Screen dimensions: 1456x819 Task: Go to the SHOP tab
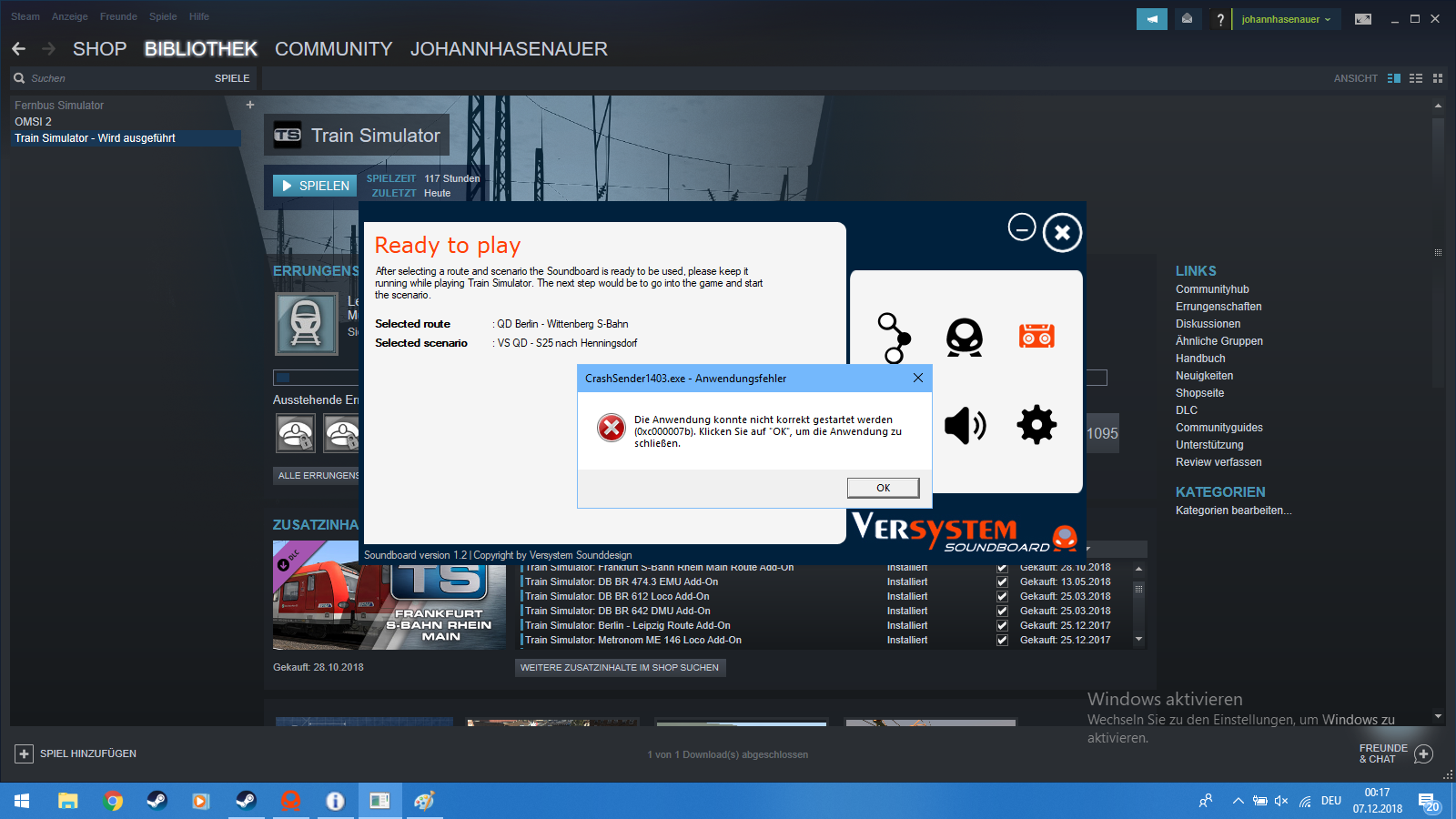click(99, 49)
